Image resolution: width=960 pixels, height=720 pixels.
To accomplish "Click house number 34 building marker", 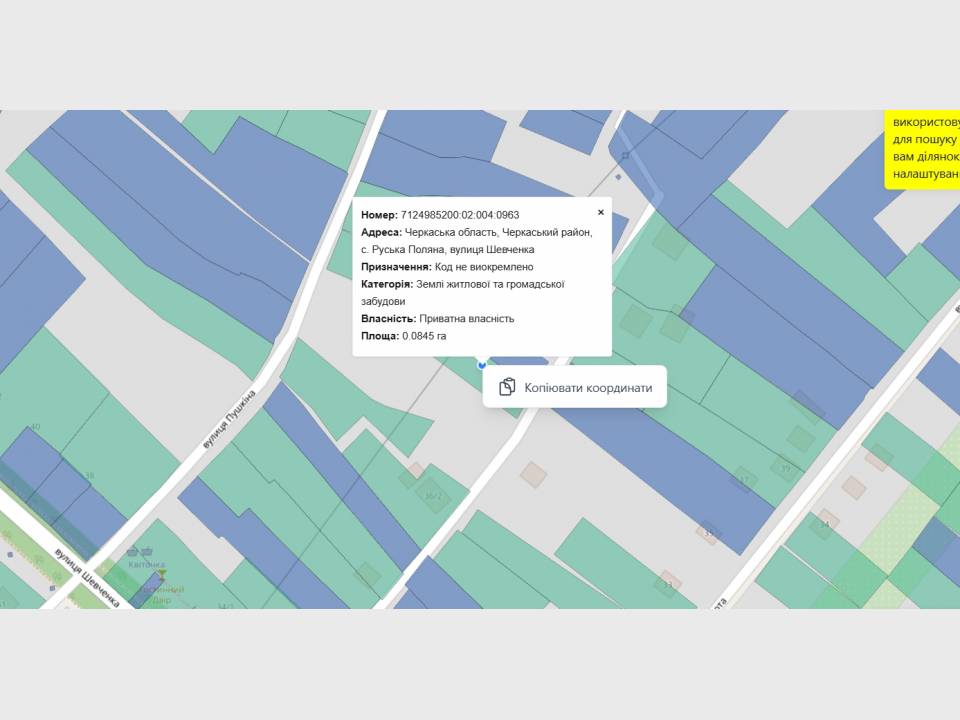I will click(824, 524).
